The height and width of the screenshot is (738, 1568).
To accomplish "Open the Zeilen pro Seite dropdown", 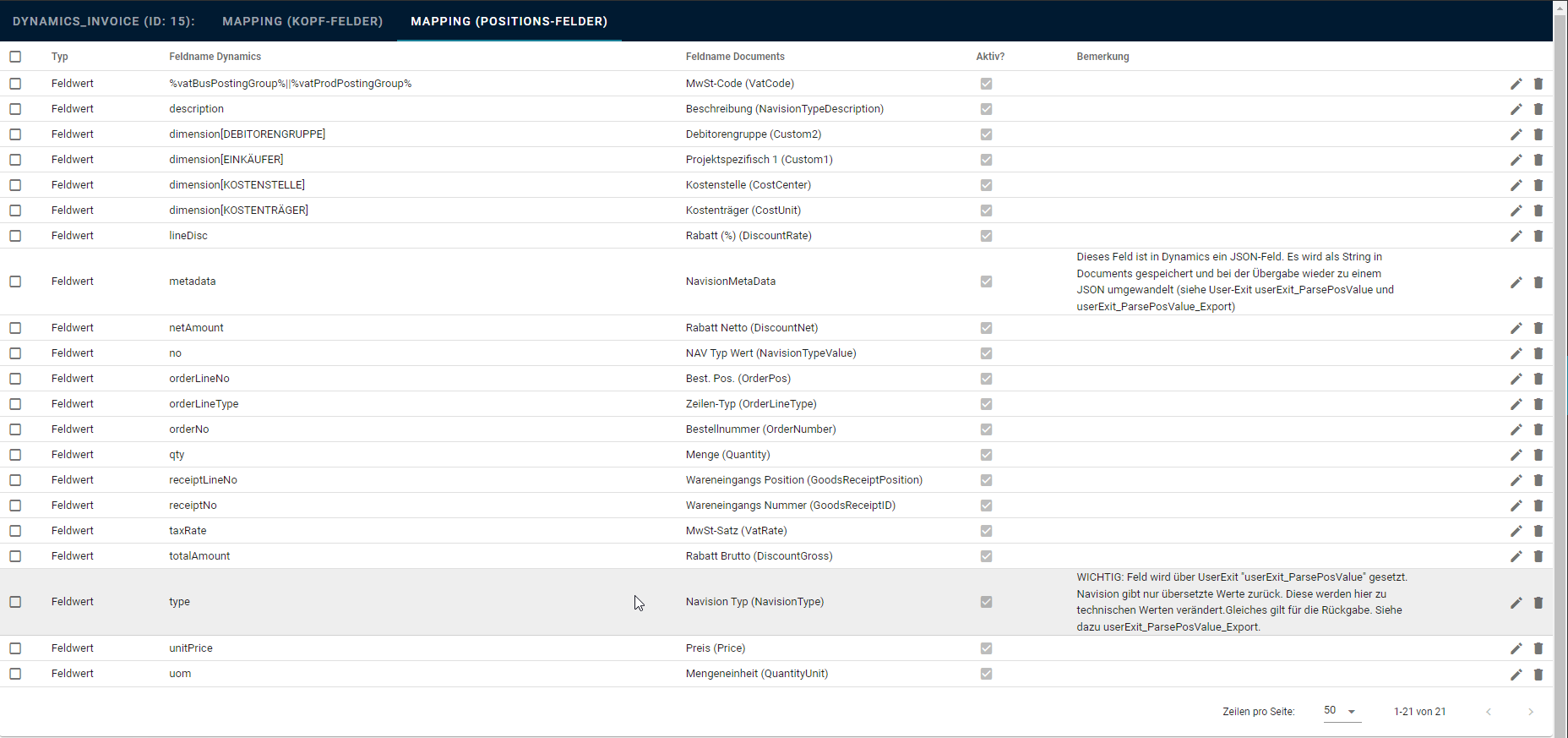I will (1342, 711).
